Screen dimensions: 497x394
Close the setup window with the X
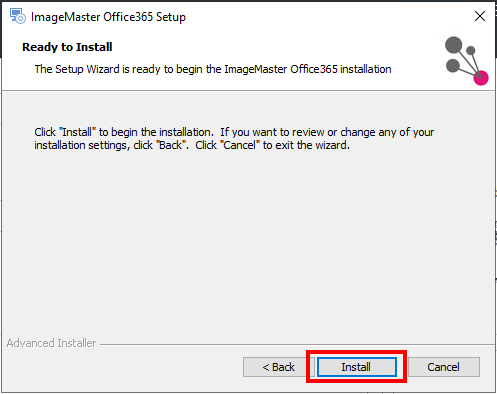coord(480,16)
